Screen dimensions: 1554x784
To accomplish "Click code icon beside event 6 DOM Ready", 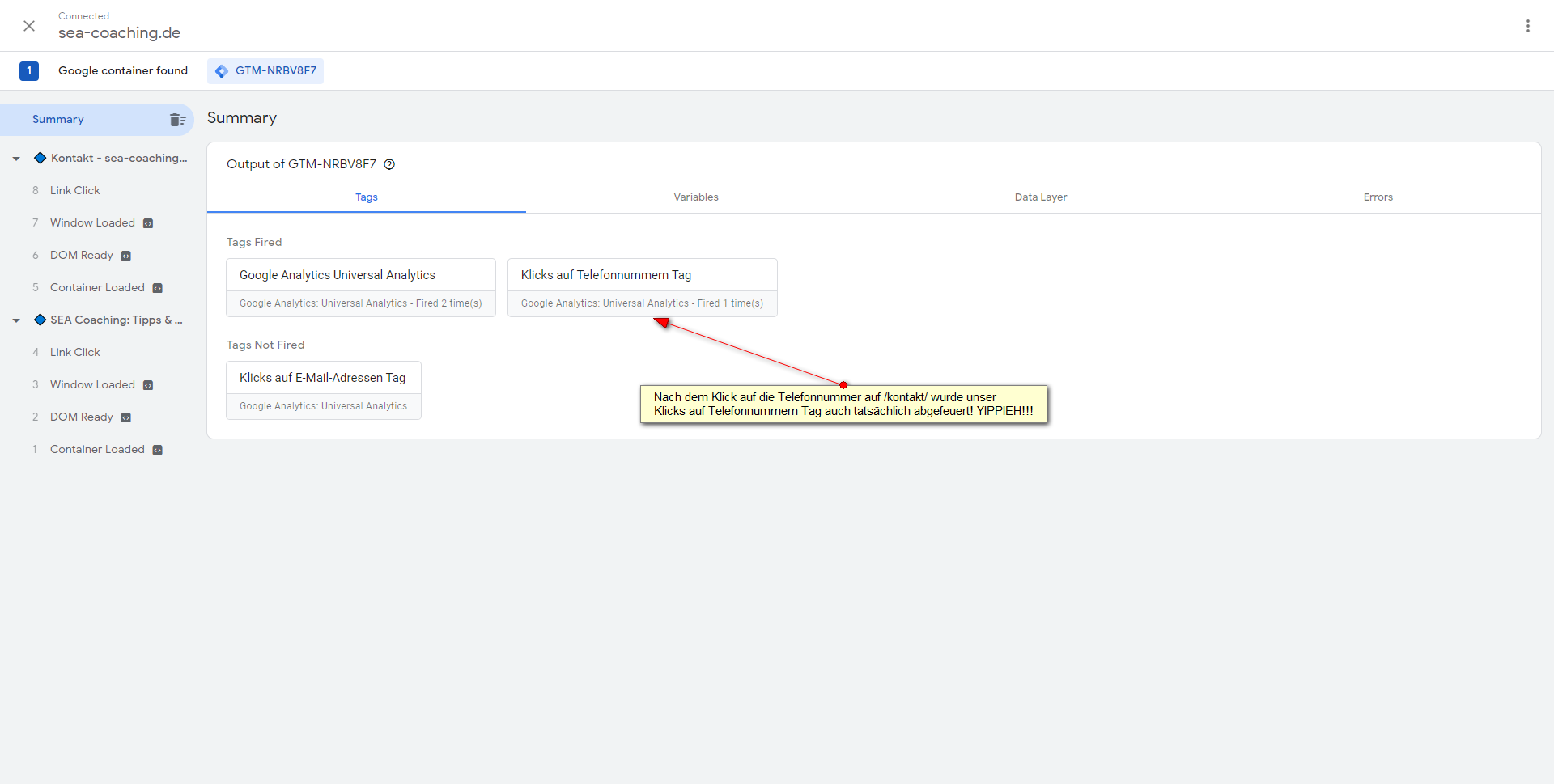I will point(125,256).
